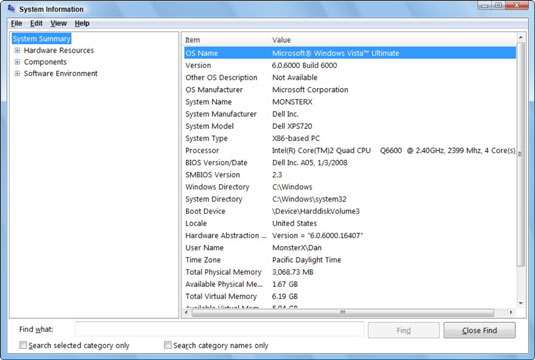Select the Windows Directory row
535x360 pixels.
pos(350,187)
